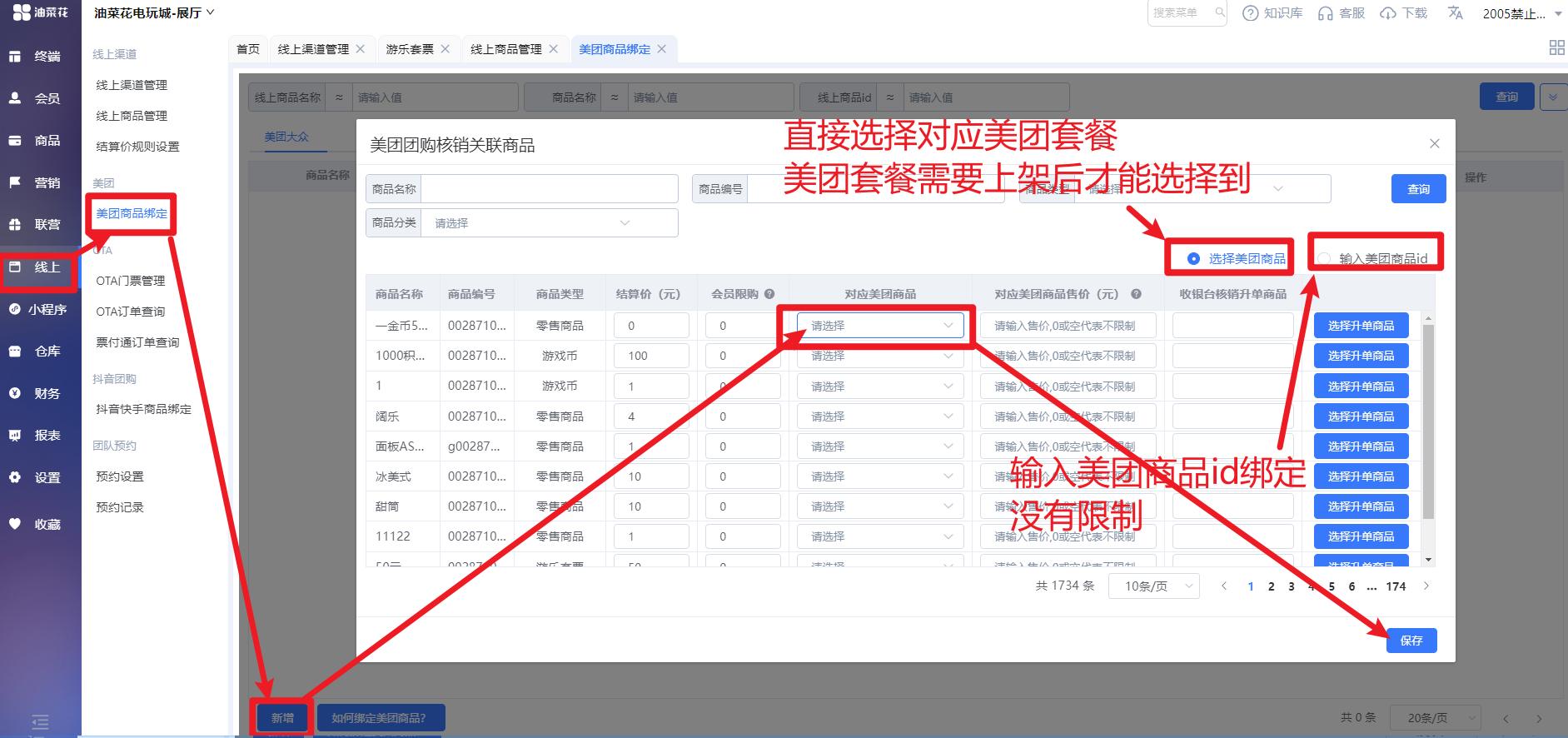Click the dialog 查询 button
The image size is (1568, 738).
[1418, 189]
